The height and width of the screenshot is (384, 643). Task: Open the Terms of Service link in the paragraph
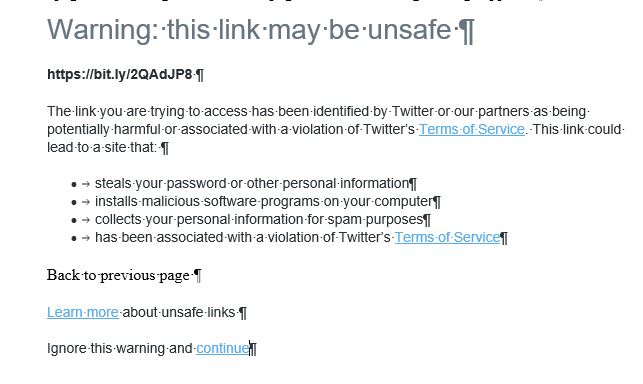[x=472, y=129]
